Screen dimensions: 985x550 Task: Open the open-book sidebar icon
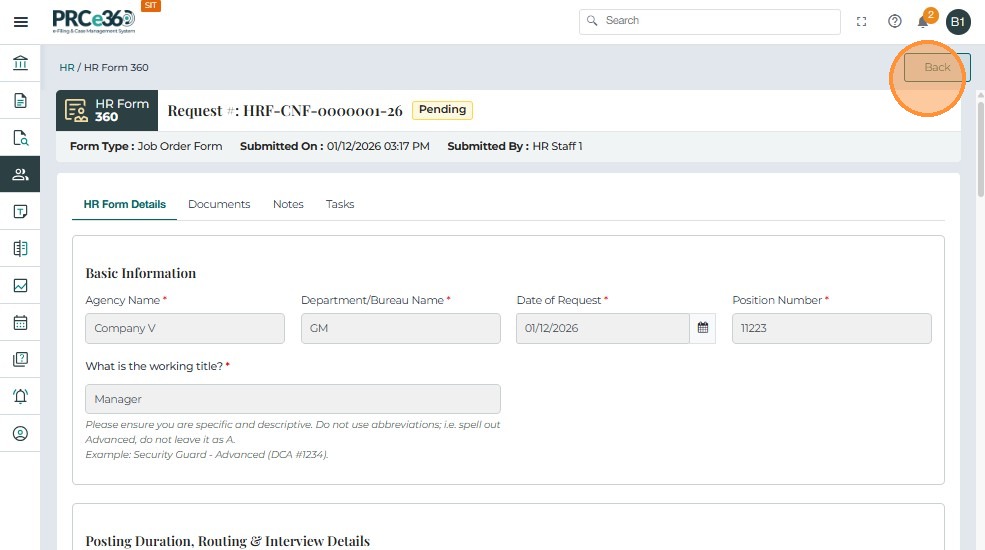[x=20, y=248]
